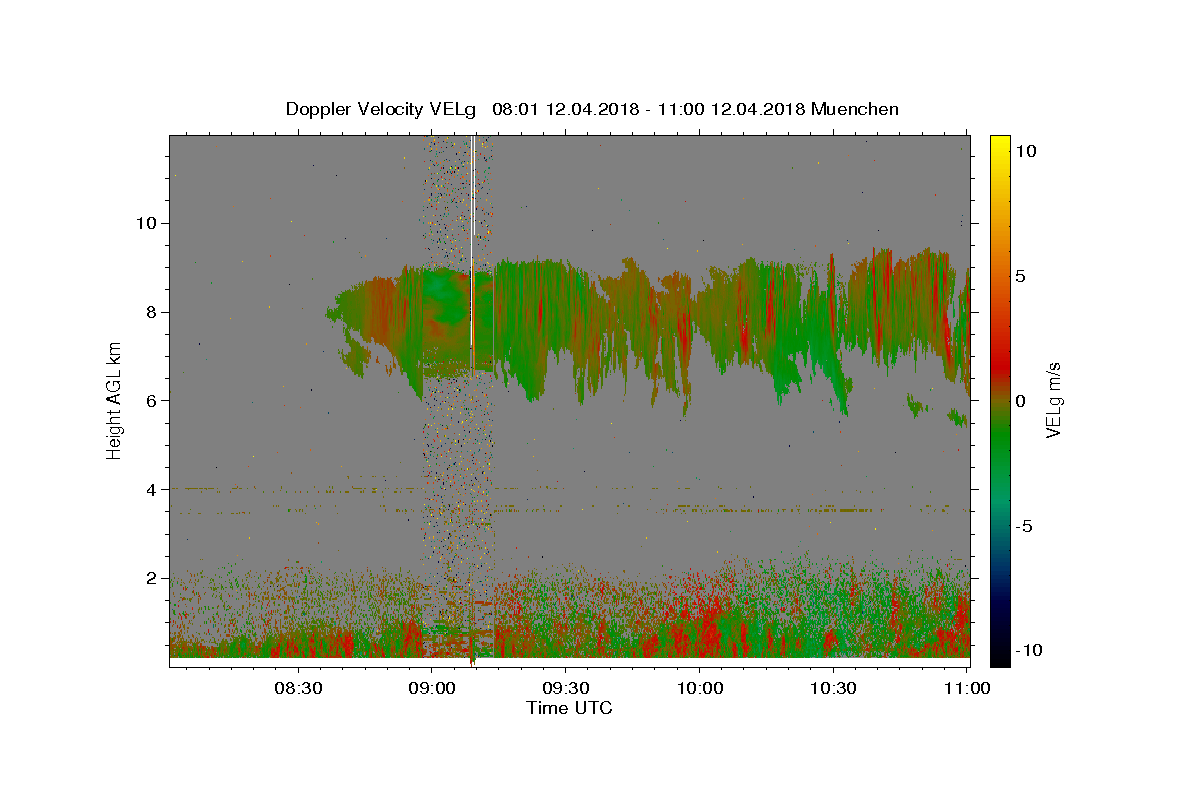1200x800 pixels.
Task: Click colorbar label 5
Action: point(1022,276)
